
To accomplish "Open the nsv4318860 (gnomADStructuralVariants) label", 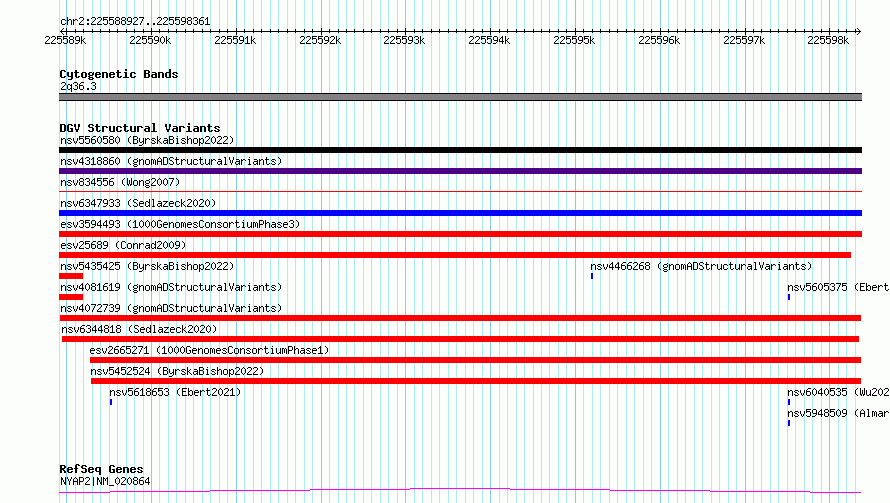I will (x=171, y=161).
